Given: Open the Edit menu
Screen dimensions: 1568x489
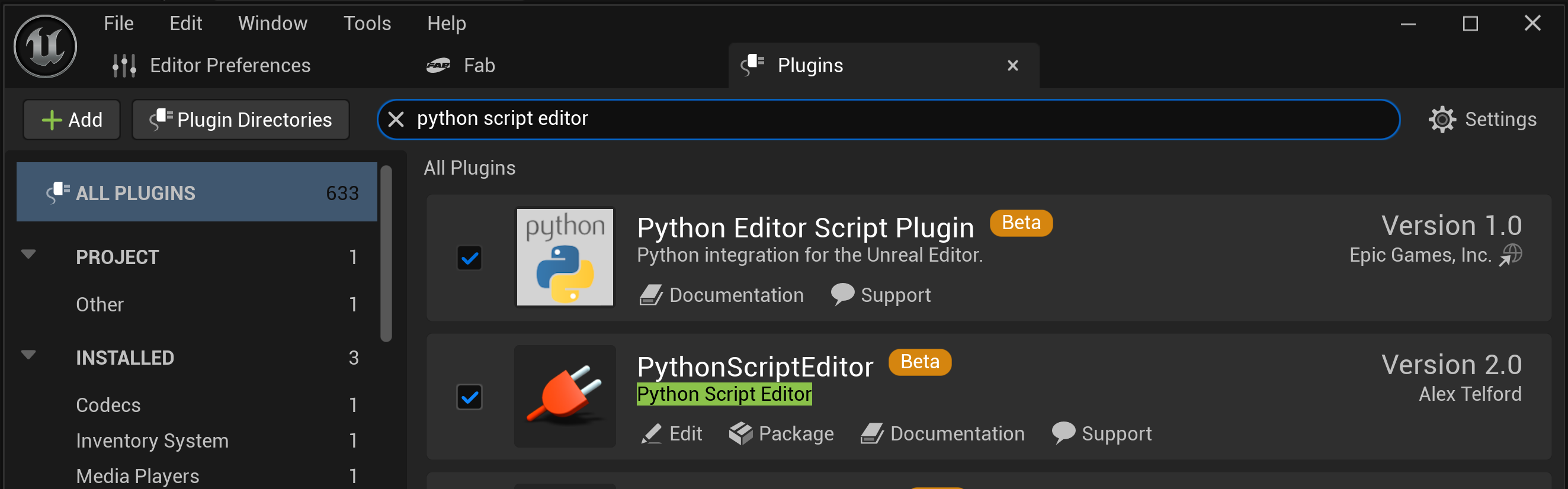Looking at the screenshot, I should (185, 24).
